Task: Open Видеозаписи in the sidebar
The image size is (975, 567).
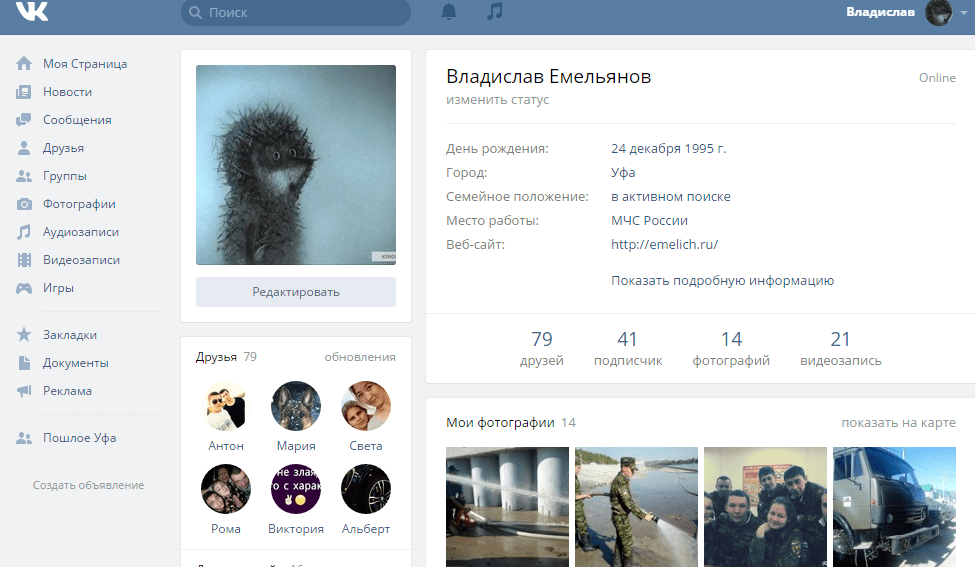Action: (81, 260)
